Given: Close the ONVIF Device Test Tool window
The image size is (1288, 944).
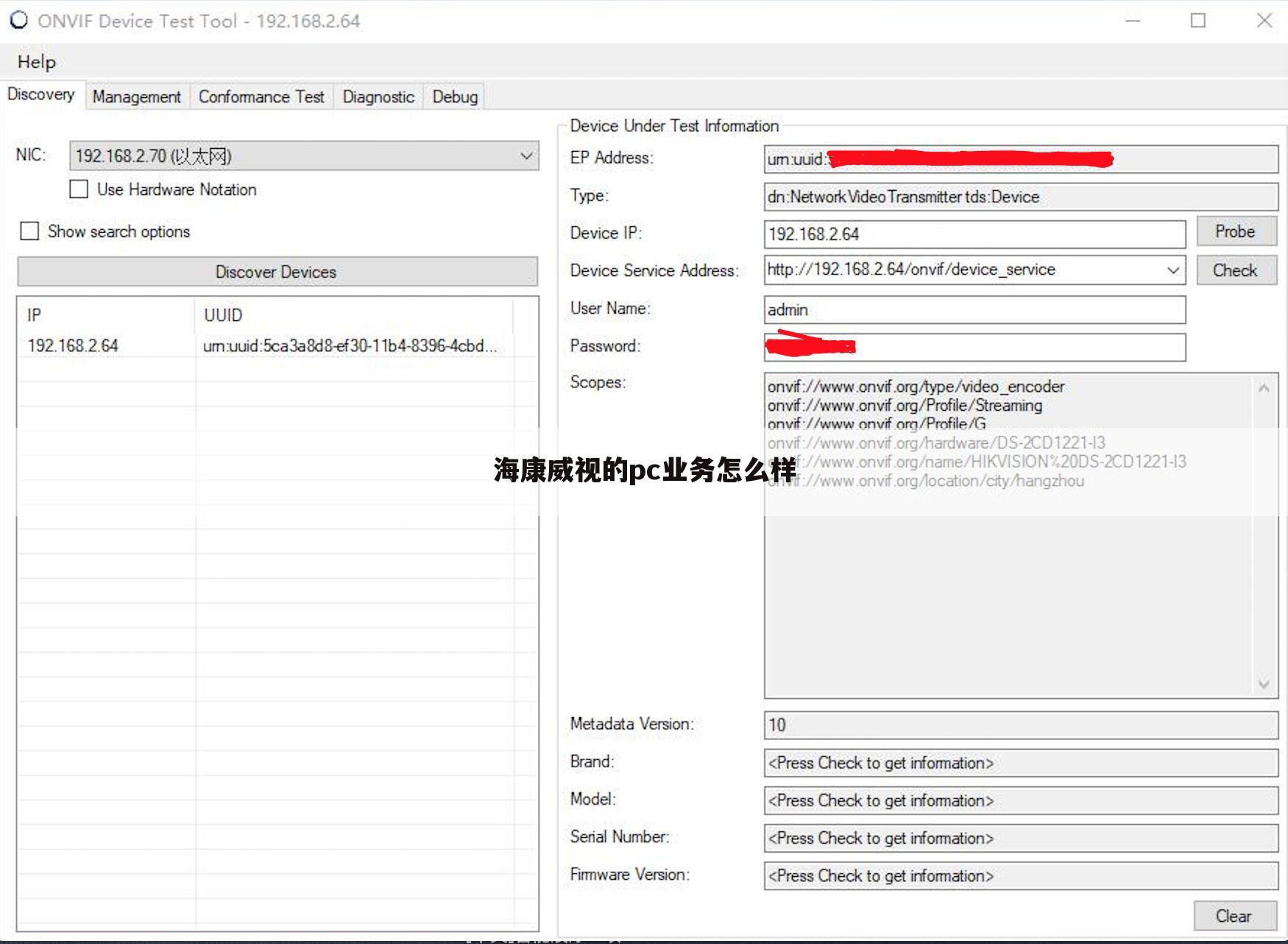Looking at the screenshot, I should click(x=1264, y=21).
